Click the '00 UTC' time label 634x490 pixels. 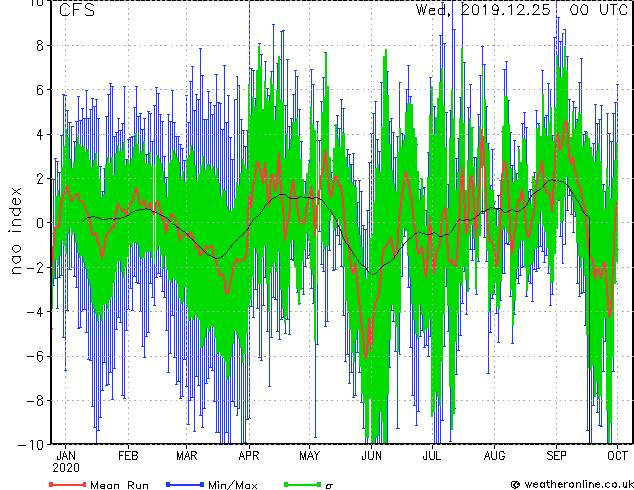click(x=598, y=10)
